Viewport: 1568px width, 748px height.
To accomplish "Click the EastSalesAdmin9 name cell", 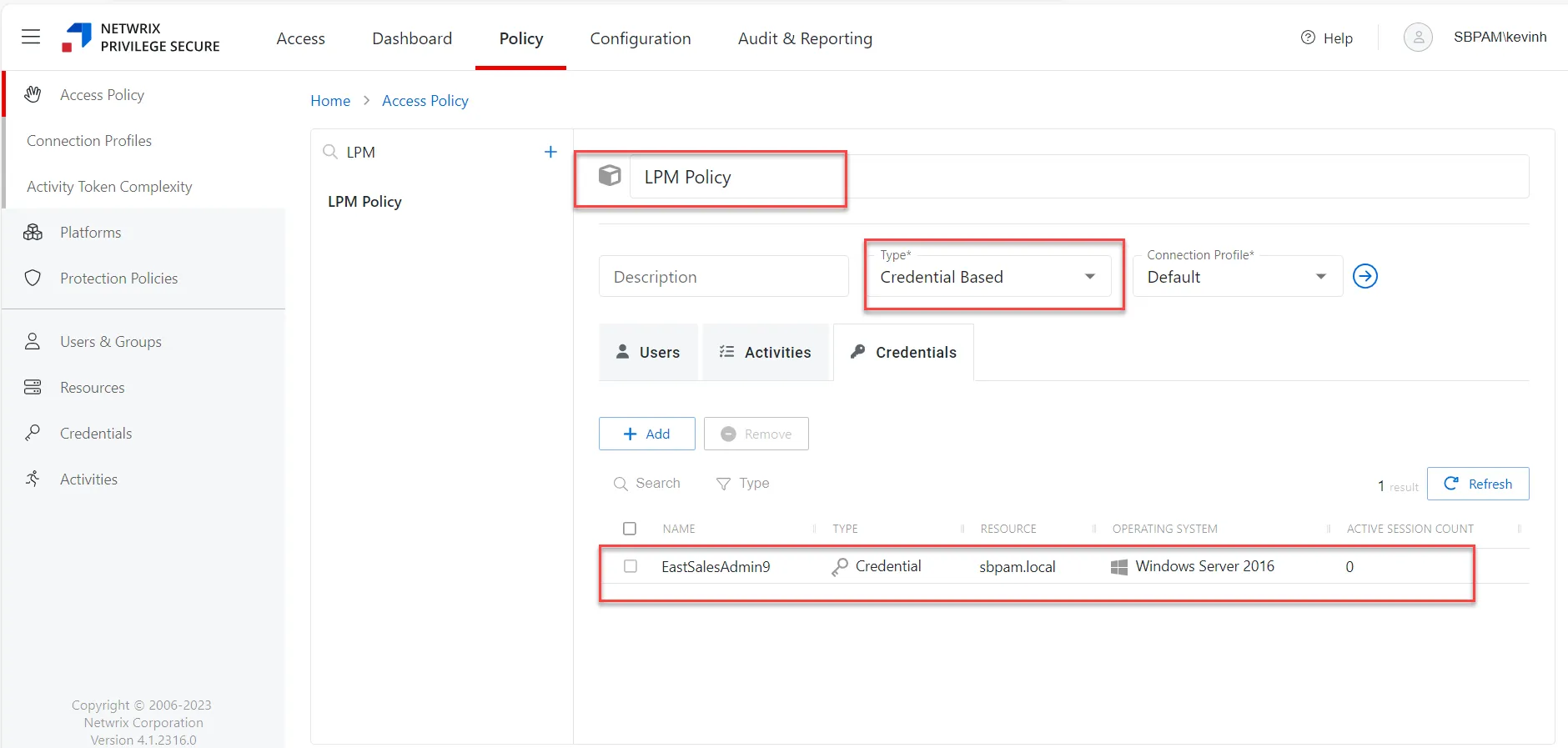I will point(716,567).
